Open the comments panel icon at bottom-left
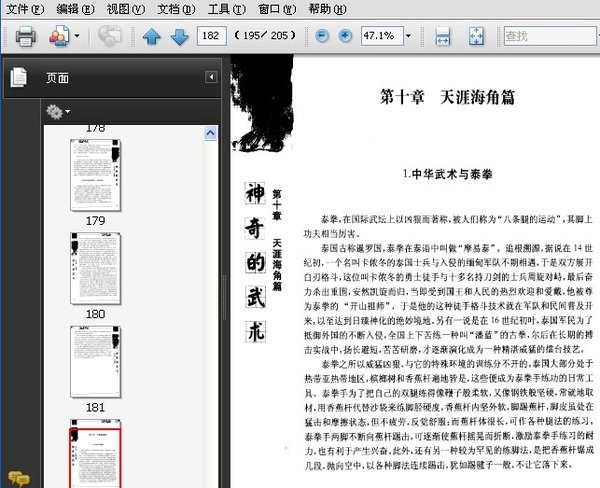This screenshot has width=600, height=488. tap(15, 477)
